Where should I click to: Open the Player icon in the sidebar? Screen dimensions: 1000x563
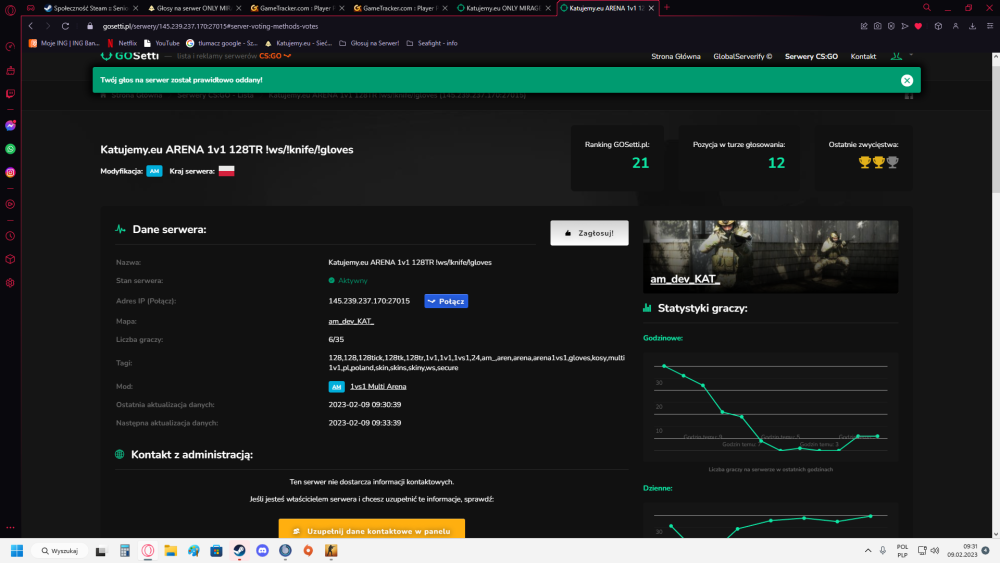pos(10,205)
